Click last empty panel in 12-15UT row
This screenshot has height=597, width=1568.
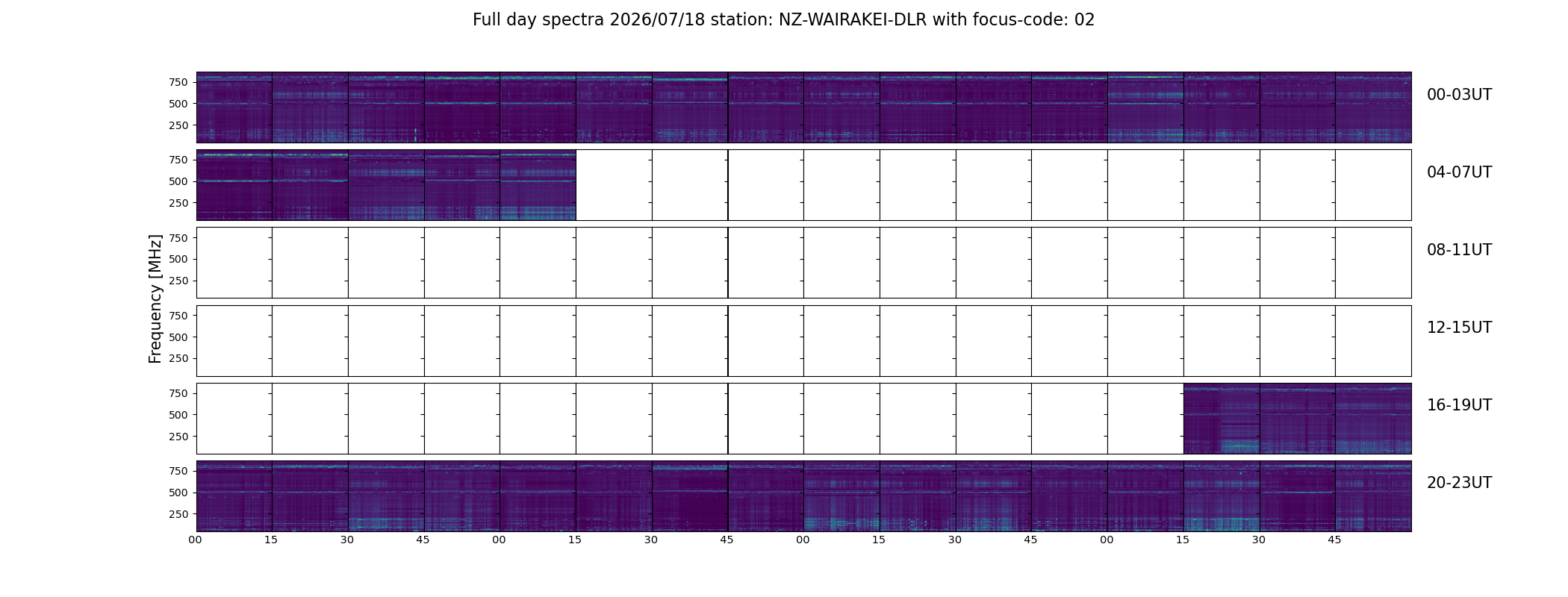pyautogui.click(x=1373, y=340)
